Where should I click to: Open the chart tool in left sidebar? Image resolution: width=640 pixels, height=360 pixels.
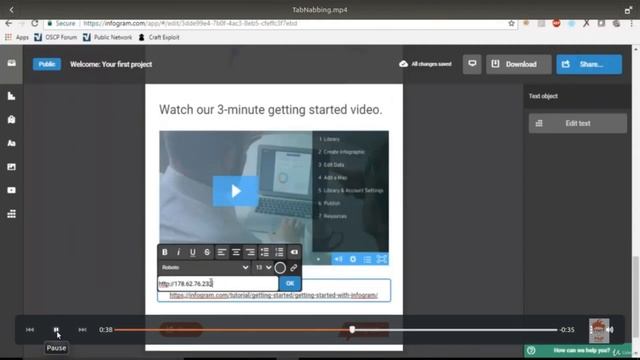click(11, 96)
